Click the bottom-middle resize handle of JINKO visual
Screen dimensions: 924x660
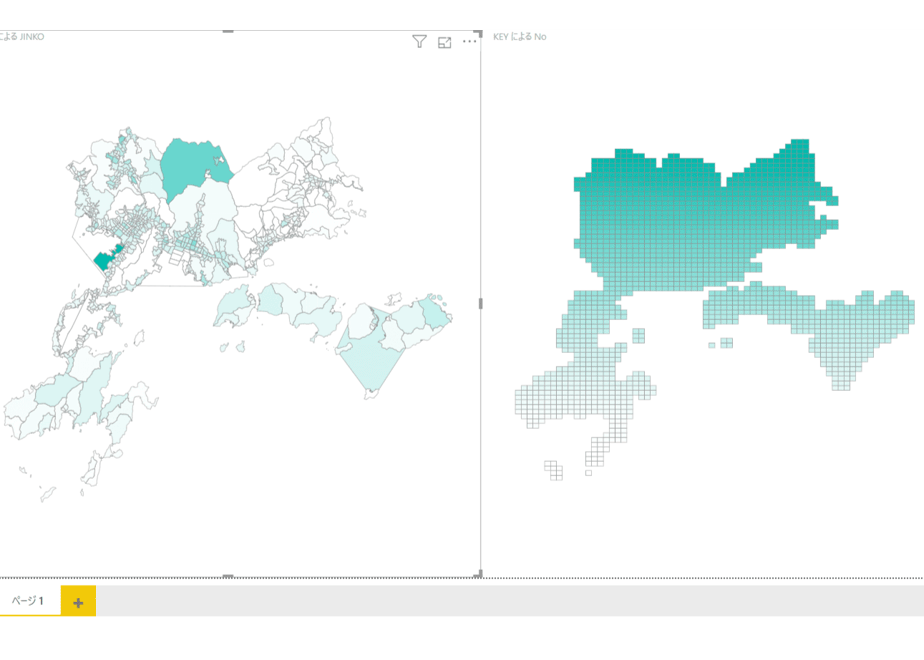click(x=228, y=576)
